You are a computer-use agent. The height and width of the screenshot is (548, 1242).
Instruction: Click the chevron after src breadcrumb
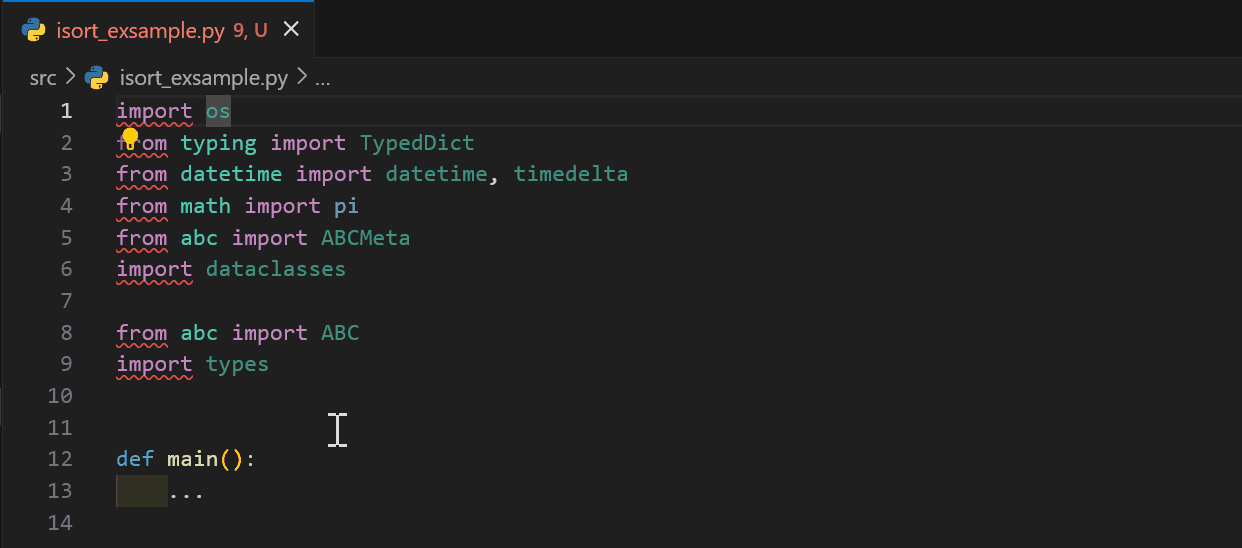71,78
